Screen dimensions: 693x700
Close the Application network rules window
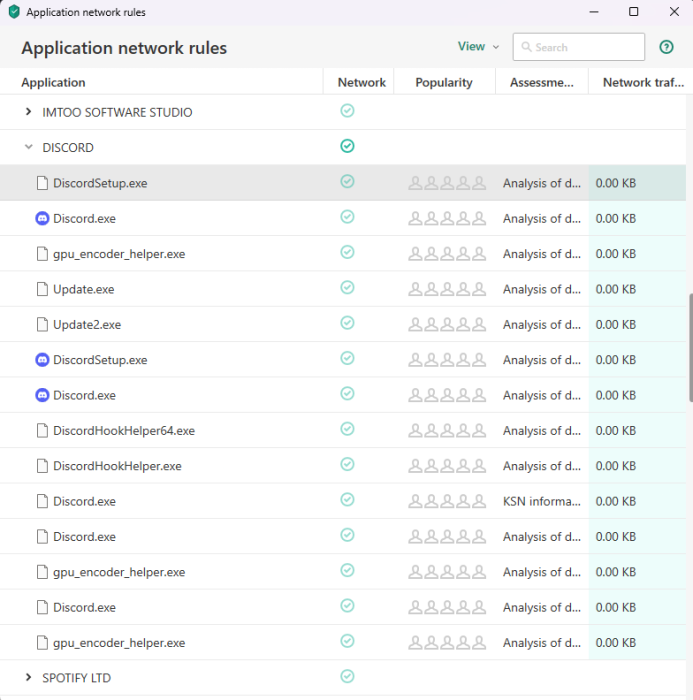[x=674, y=12]
